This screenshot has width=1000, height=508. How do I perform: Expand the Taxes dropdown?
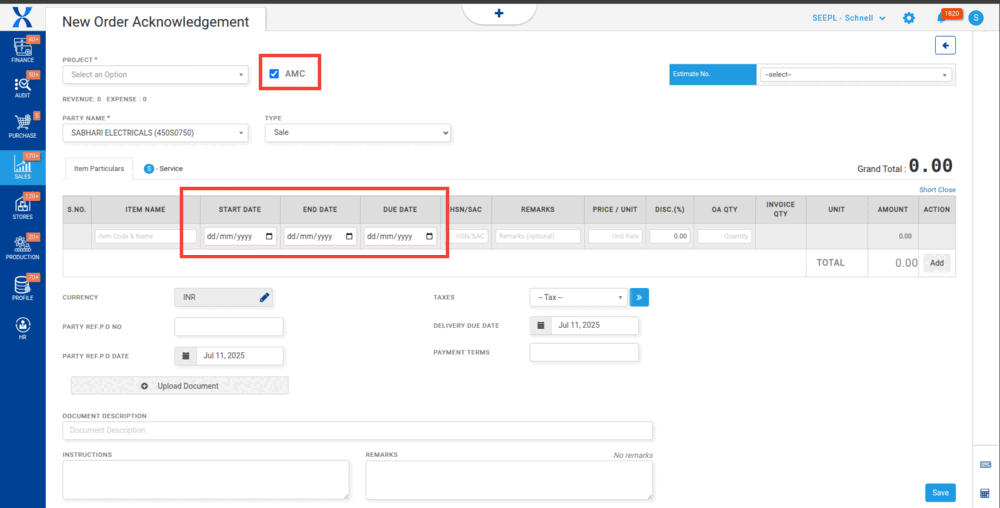click(577, 297)
